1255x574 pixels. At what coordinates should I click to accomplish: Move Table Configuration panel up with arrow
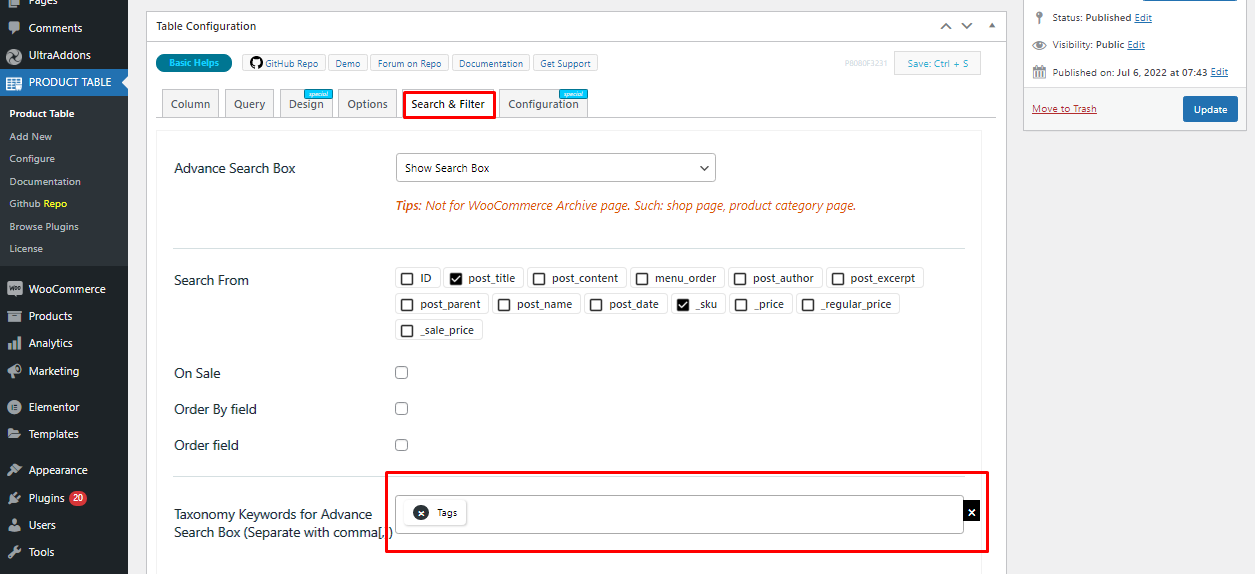coord(946,26)
